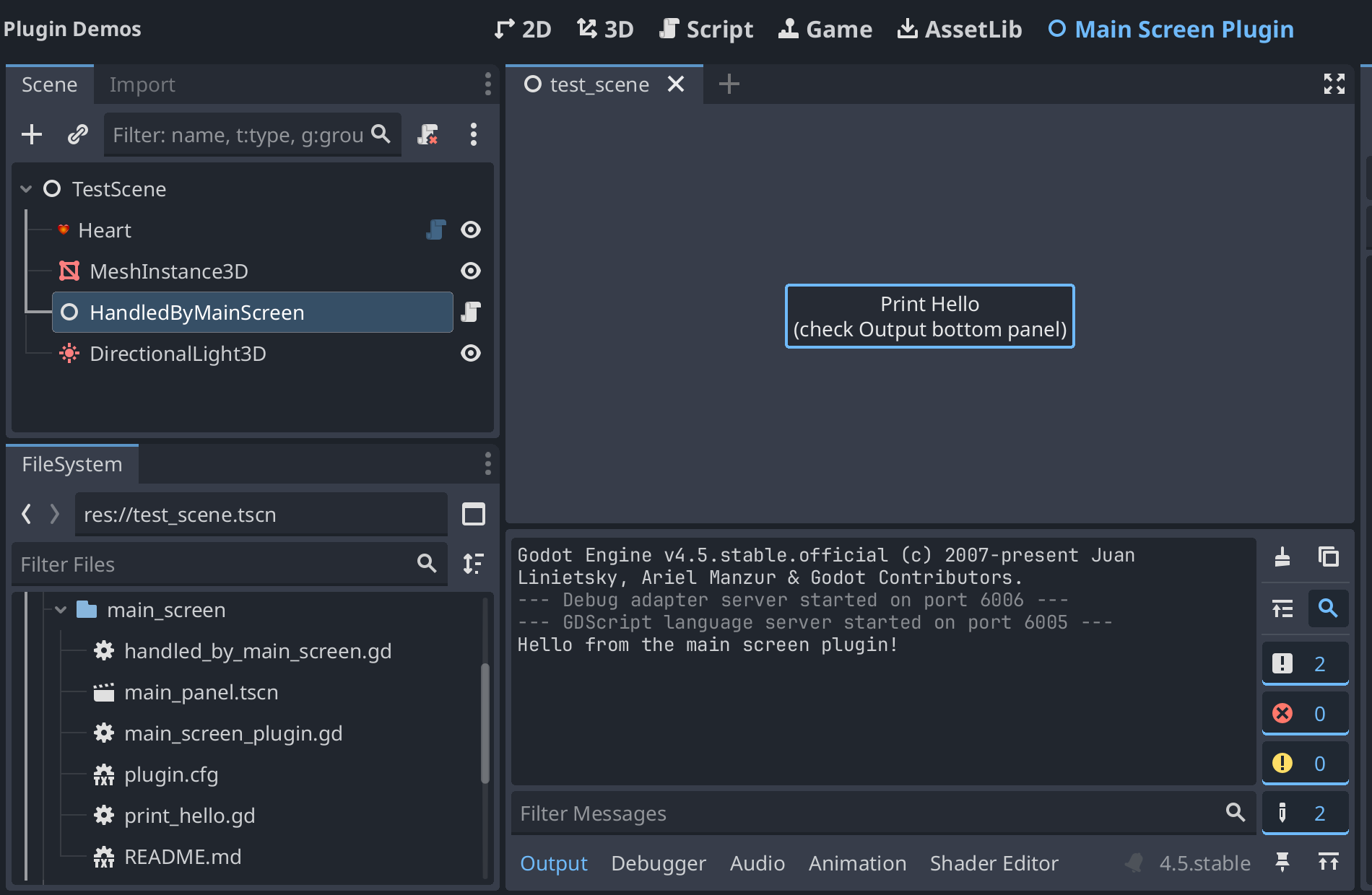The image size is (1372, 895).
Task: Navigate back in the FileSystem dock
Action: [26, 514]
